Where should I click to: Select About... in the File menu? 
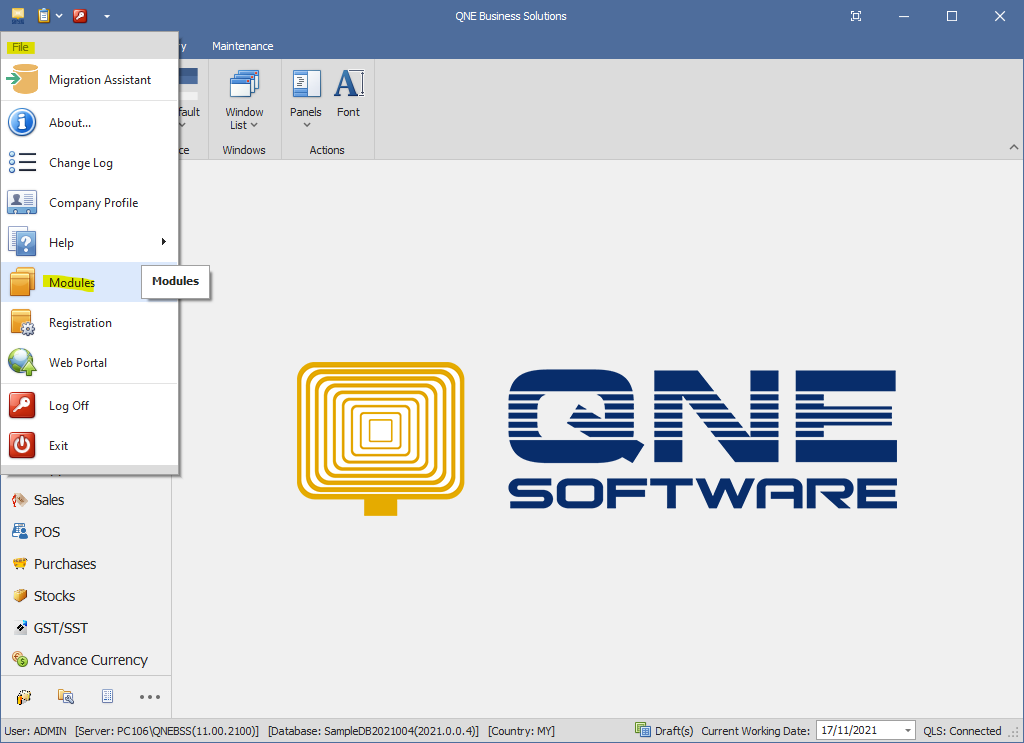pos(89,123)
